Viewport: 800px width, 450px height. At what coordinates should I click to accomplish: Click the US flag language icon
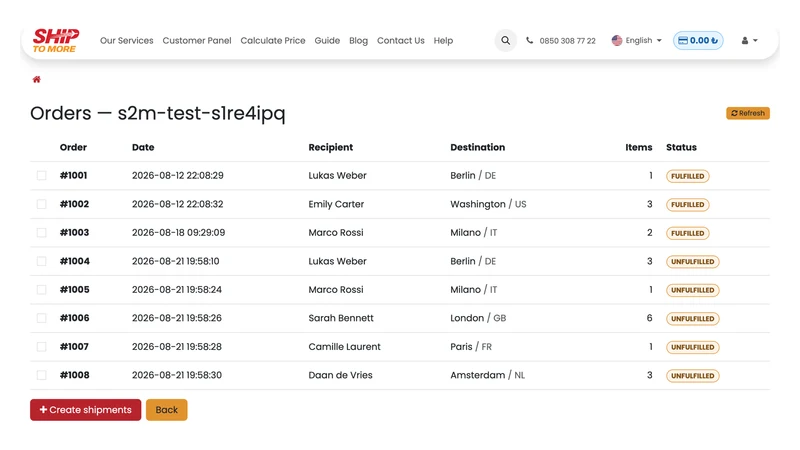tap(617, 40)
